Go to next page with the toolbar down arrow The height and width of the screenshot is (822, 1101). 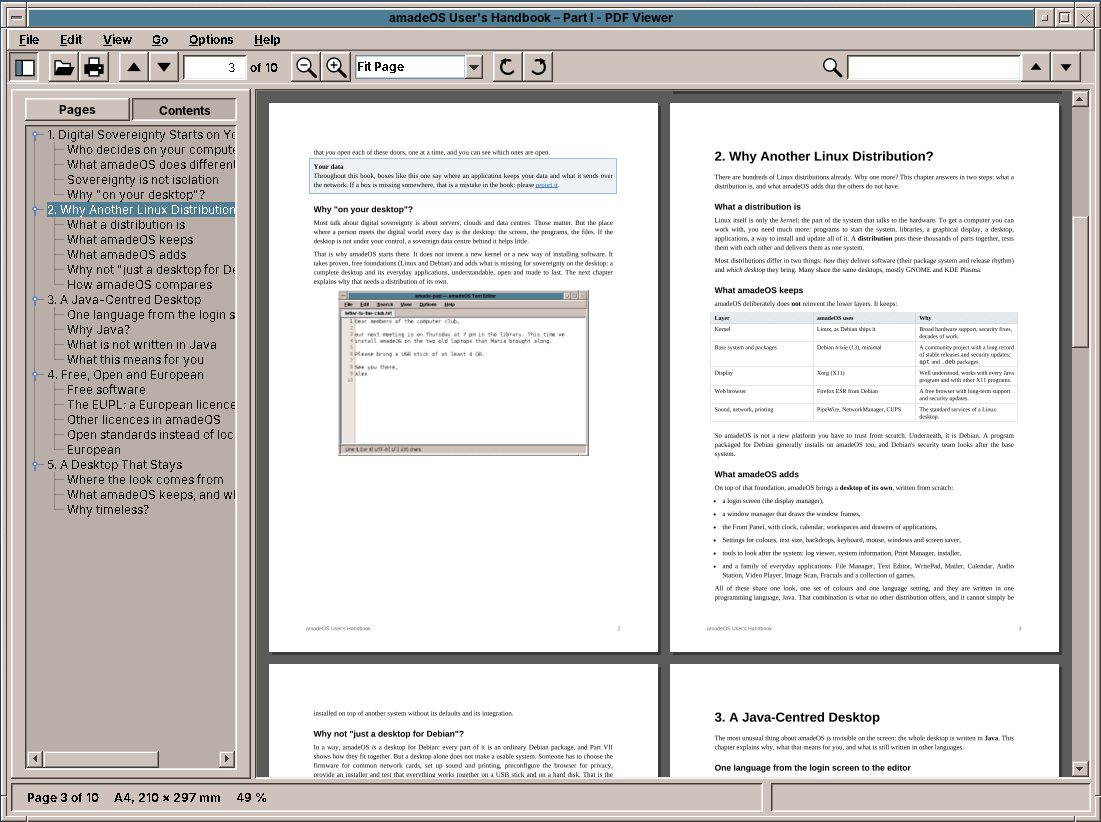(x=164, y=67)
